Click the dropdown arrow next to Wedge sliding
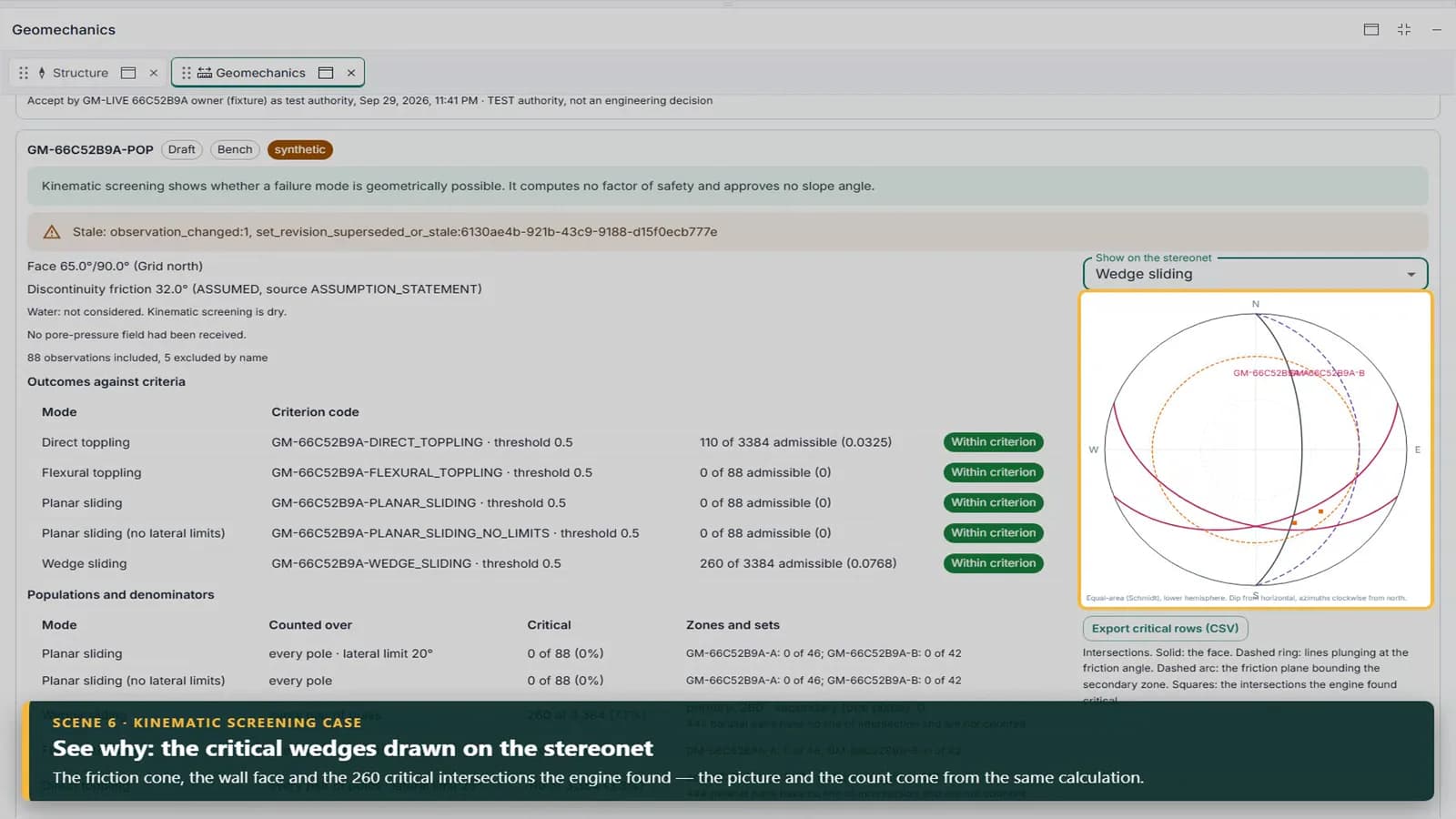This screenshot has width=1456, height=819. 1411,274
